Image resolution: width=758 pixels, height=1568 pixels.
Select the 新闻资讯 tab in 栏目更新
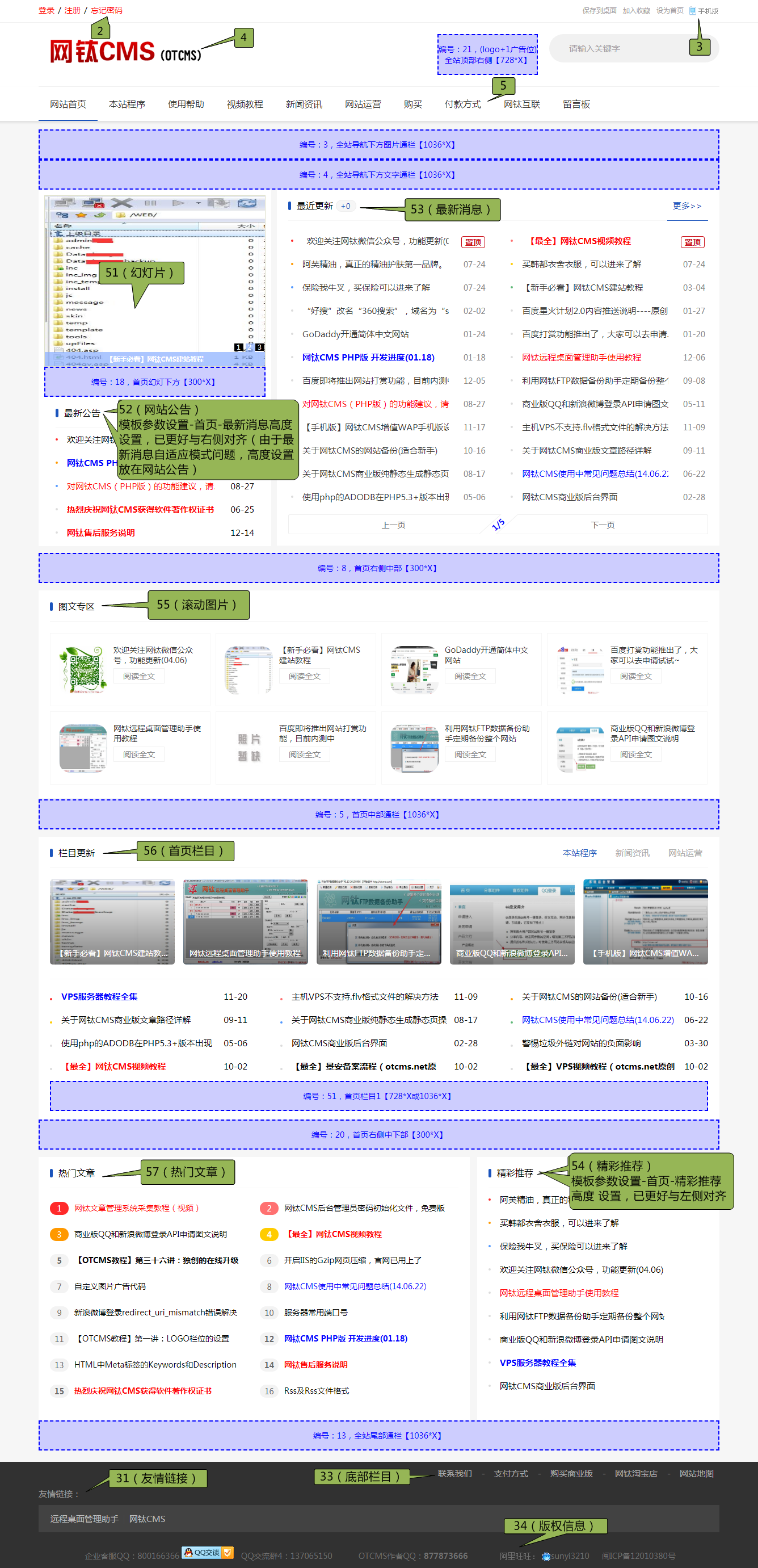click(632, 853)
